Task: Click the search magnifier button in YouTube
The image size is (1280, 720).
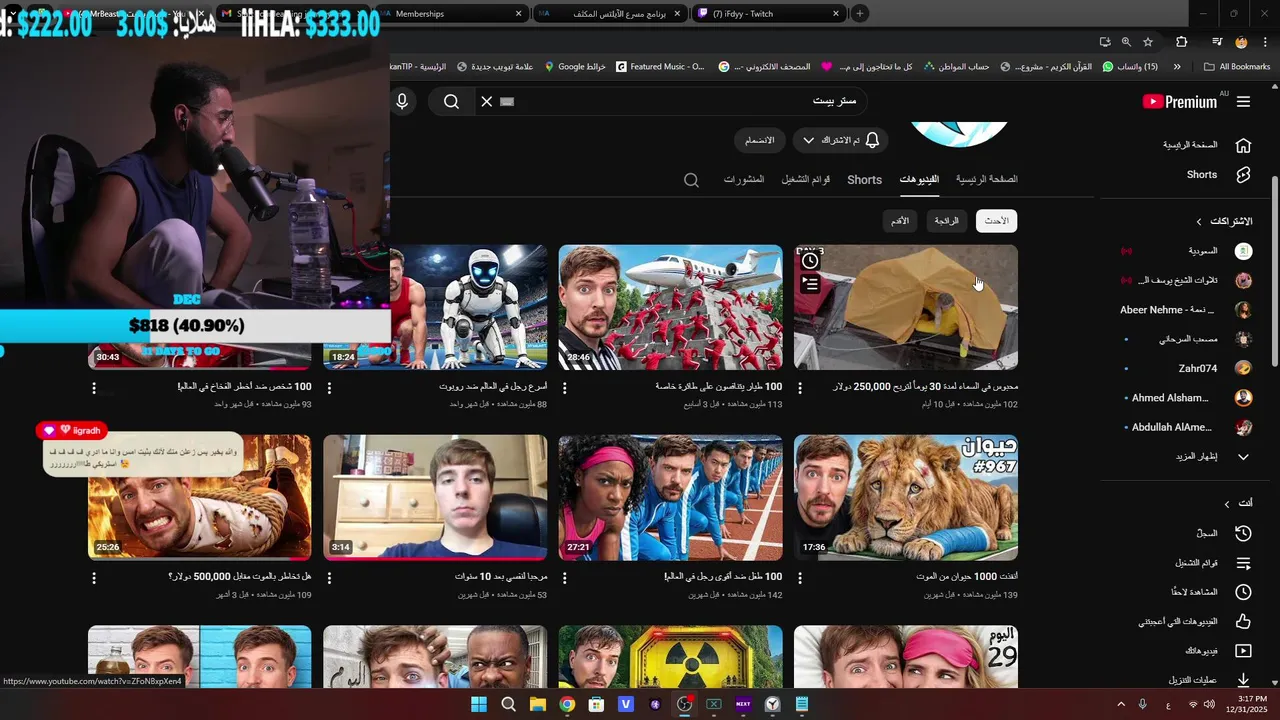Action: [x=451, y=101]
